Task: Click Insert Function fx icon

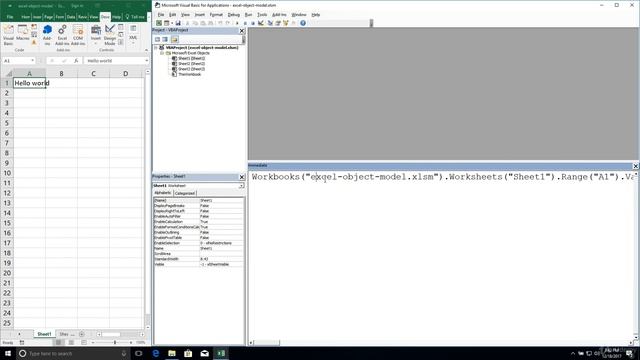Action: coord(76,60)
